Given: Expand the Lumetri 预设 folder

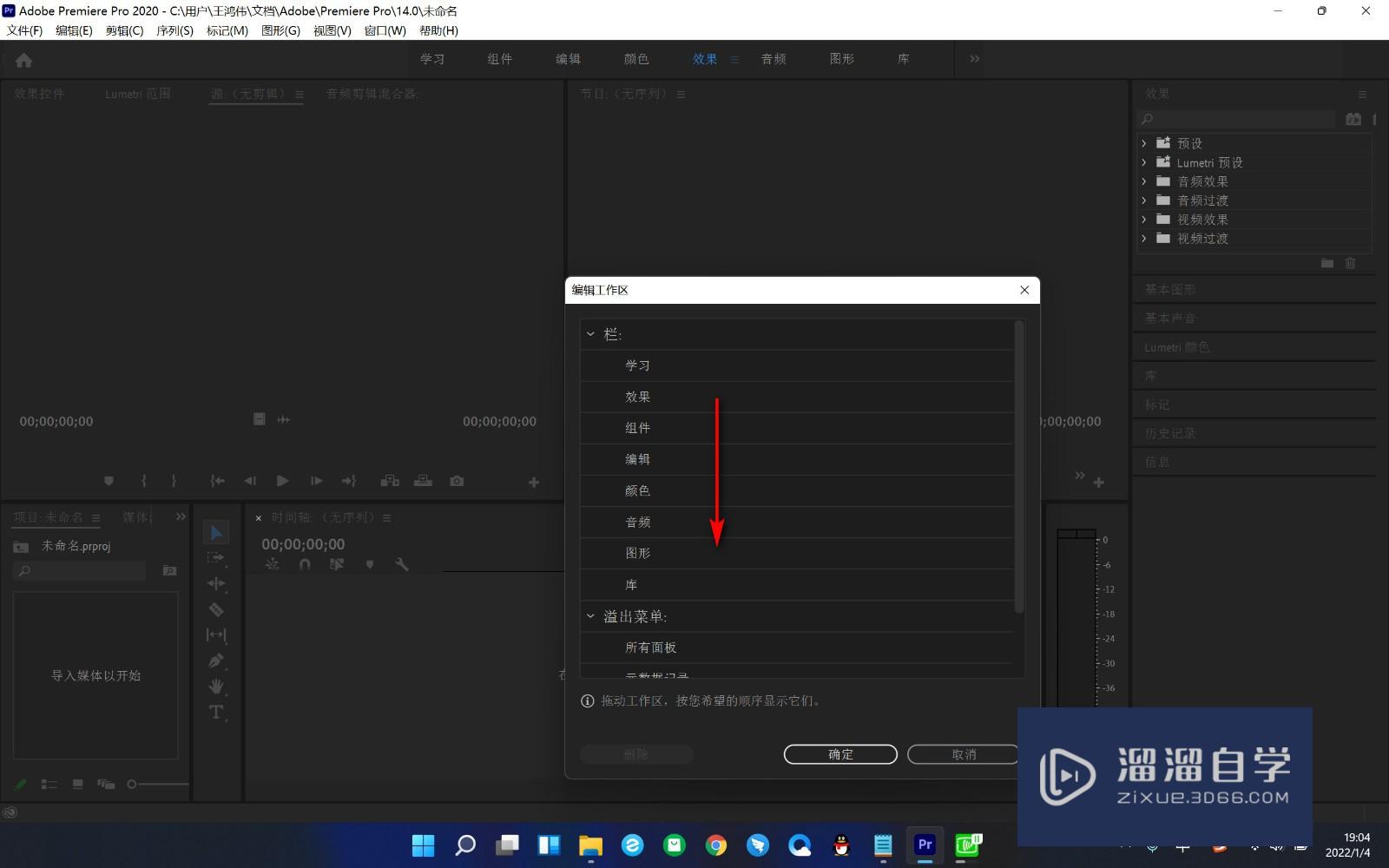Looking at the screenshot, I should point(1144,162).
